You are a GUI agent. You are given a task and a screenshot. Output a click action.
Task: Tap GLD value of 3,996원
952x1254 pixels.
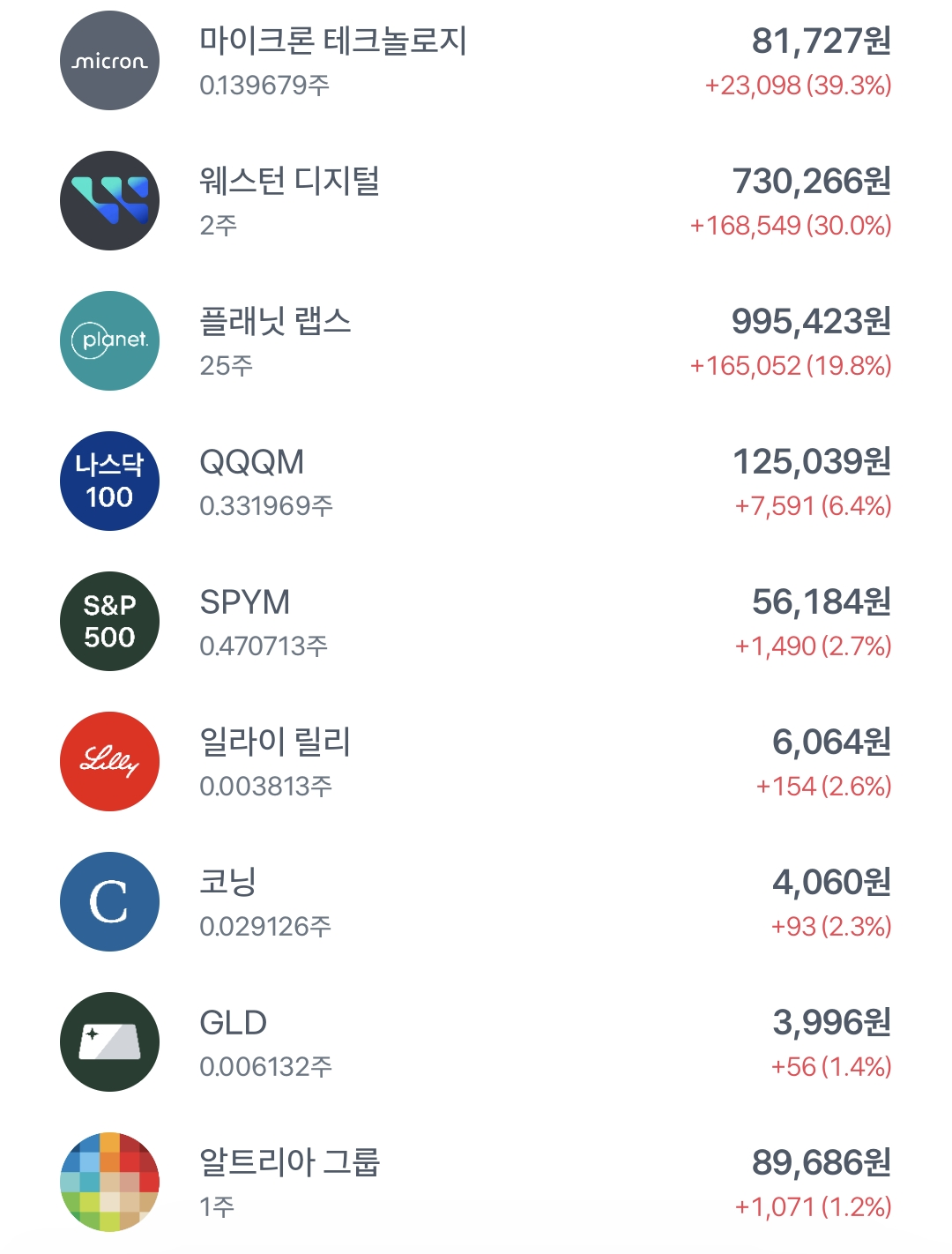831,1023
